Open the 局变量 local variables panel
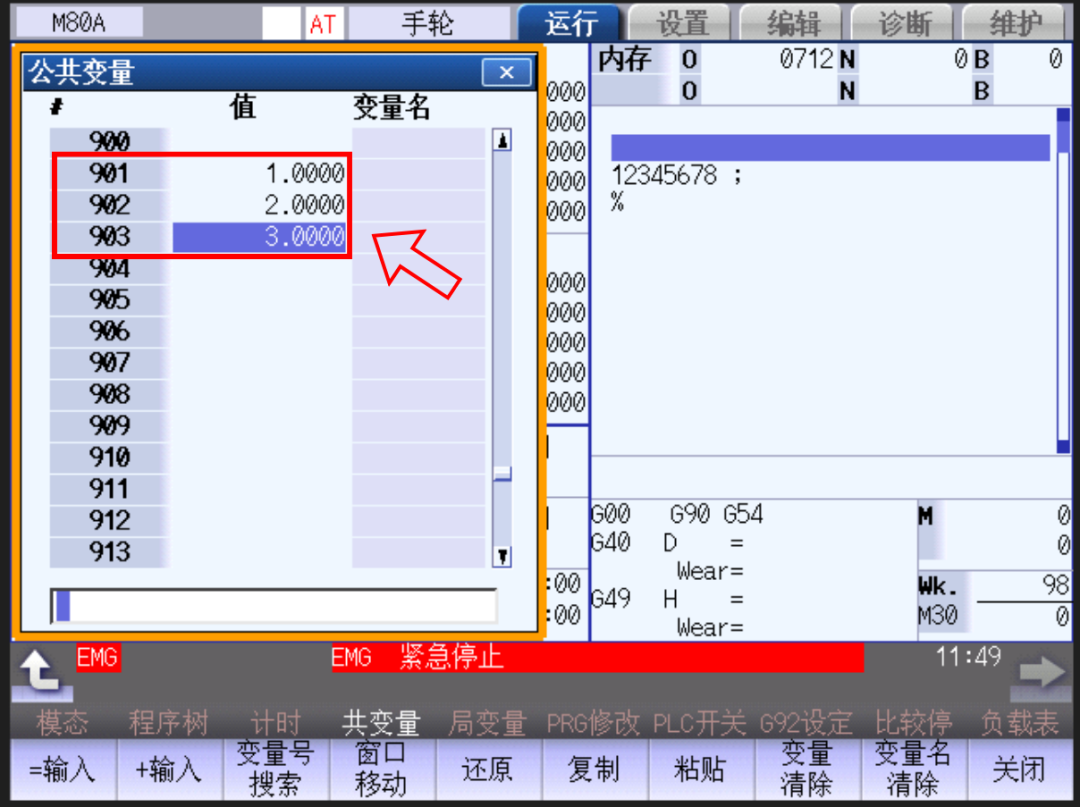The height and width of the screenshot is (807, 1080). (487, 720)
